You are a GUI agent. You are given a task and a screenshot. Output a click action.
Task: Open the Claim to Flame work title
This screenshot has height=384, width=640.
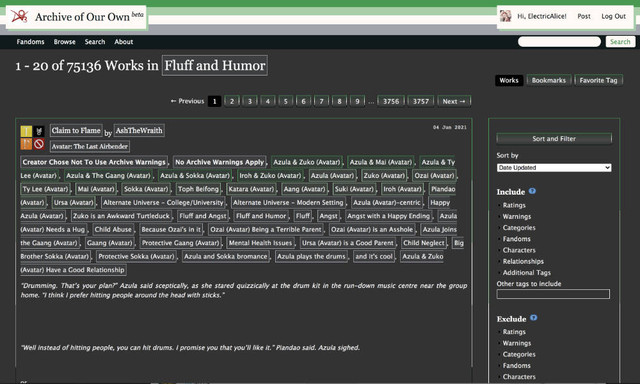click(76, 131)
